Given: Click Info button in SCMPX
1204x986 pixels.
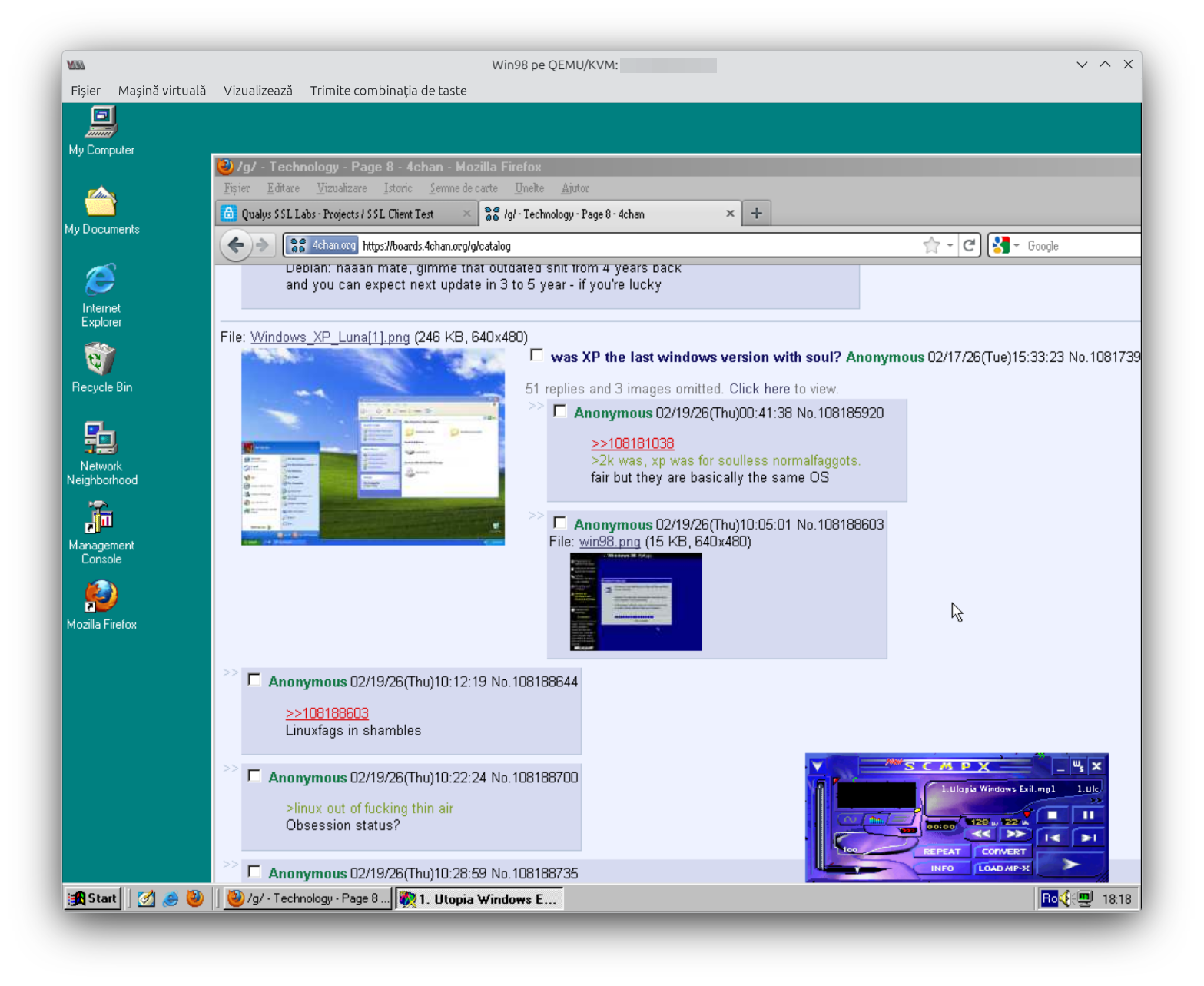Looking at the screenshot, I should coord(942,868).
